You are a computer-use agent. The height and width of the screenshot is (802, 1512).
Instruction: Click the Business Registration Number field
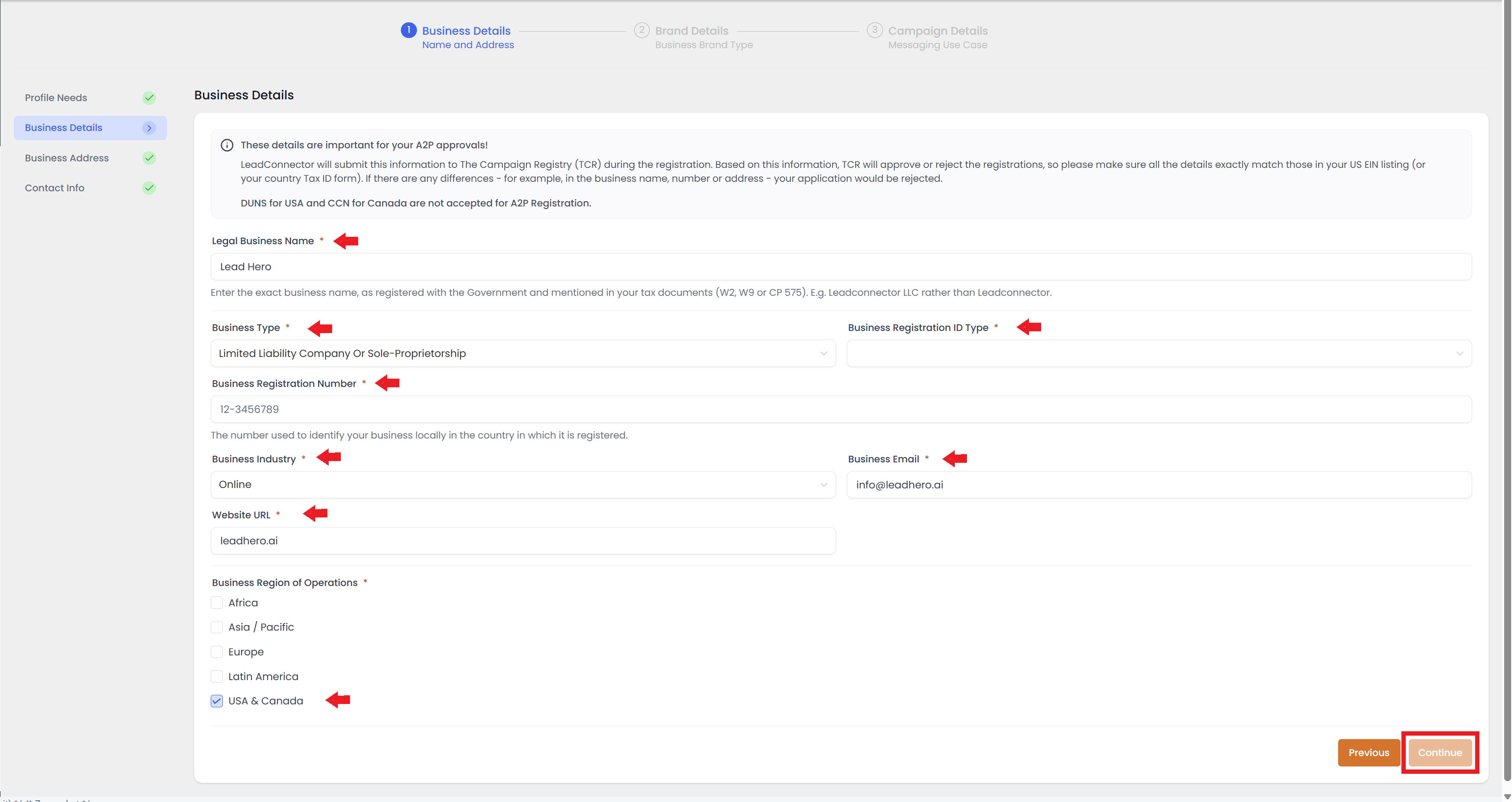point(840,409)
